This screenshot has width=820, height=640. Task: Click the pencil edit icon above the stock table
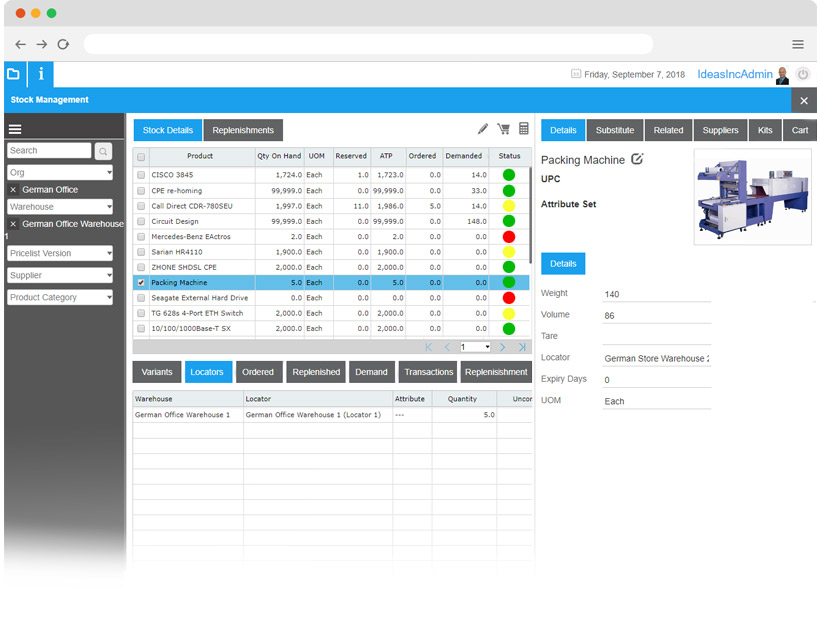click(483, 129)
